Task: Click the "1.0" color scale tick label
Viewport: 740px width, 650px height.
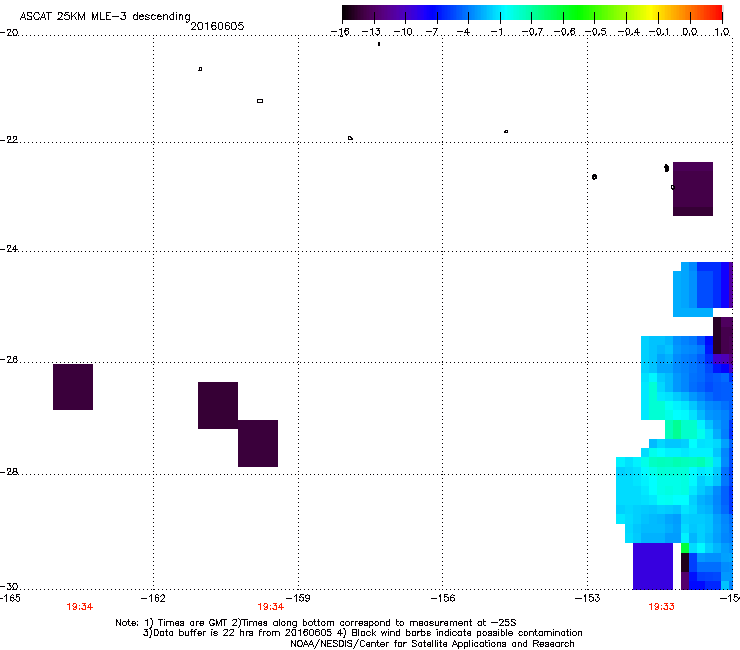Action: click(722, 32)
